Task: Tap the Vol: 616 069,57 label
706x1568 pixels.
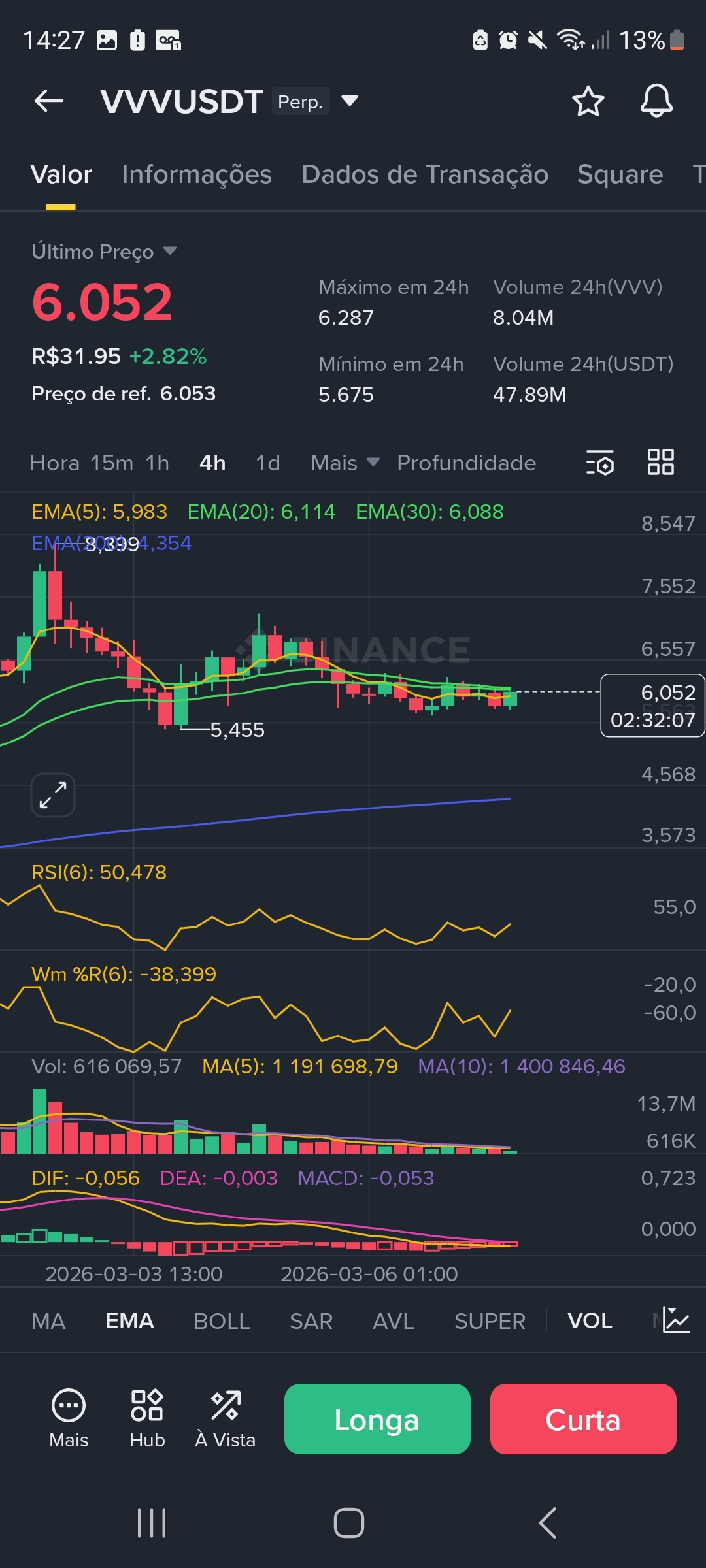Action: 107,1066
